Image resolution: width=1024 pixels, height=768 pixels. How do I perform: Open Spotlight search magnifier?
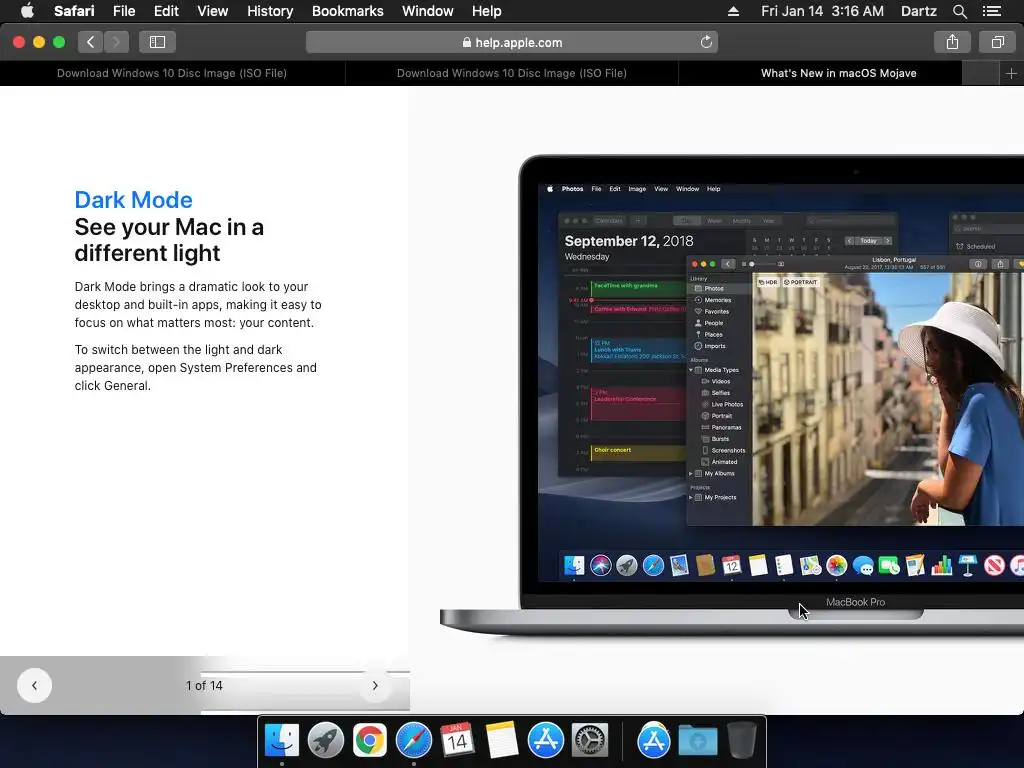pos(959,11)
